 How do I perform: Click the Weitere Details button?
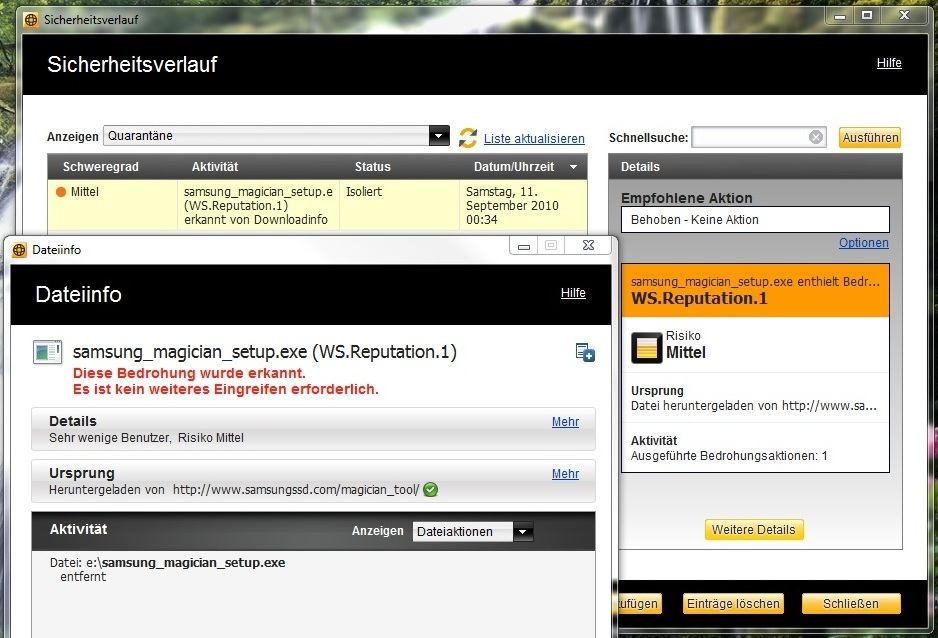coord(754,530)
